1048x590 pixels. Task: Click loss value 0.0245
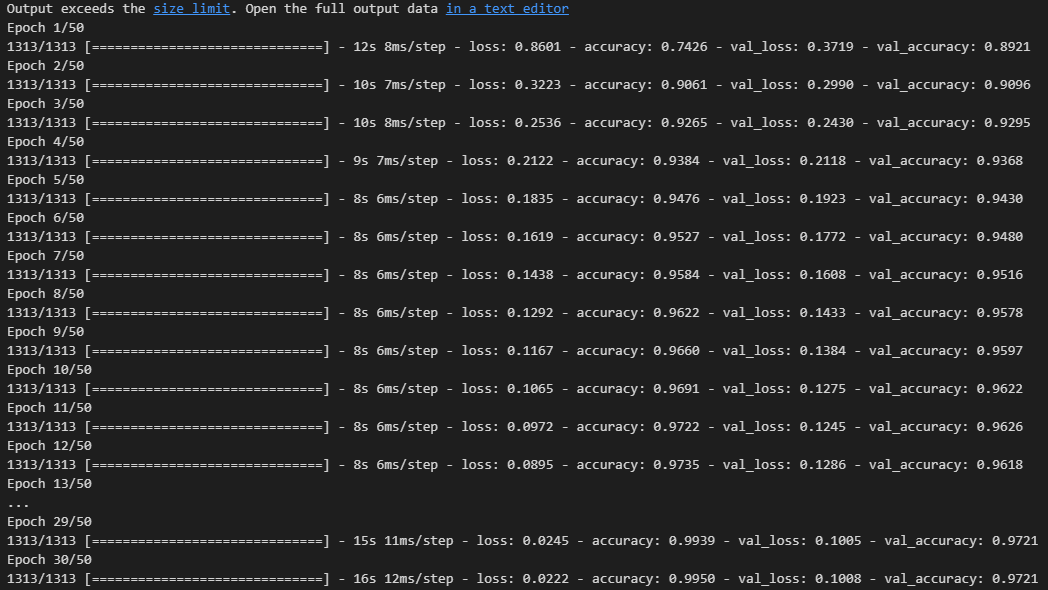546,541
